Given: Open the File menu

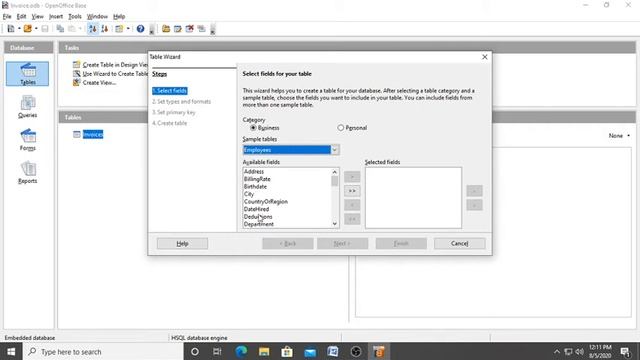Looking at the screenshot, I should (7, 16).
